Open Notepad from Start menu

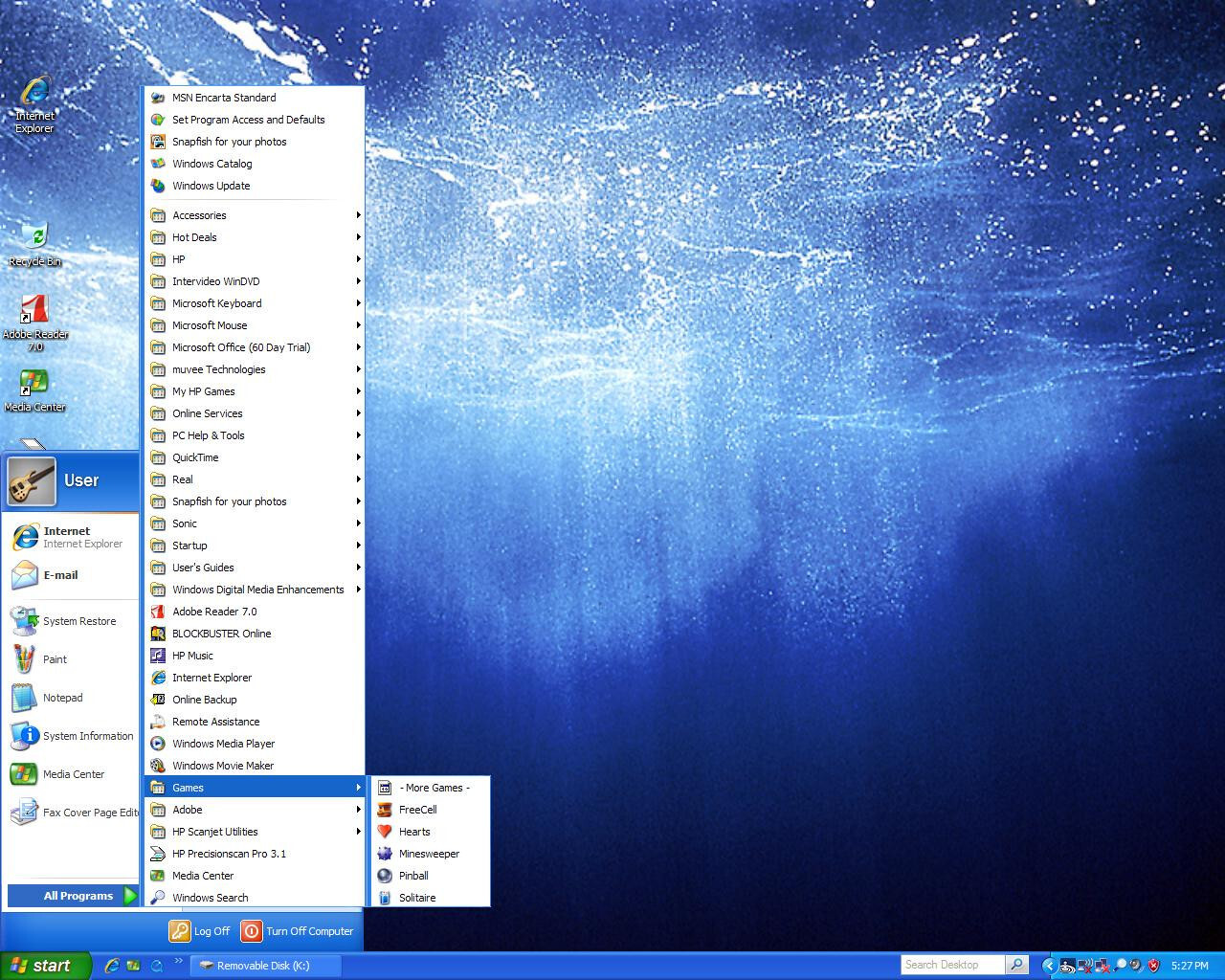(x=71, y=698)
